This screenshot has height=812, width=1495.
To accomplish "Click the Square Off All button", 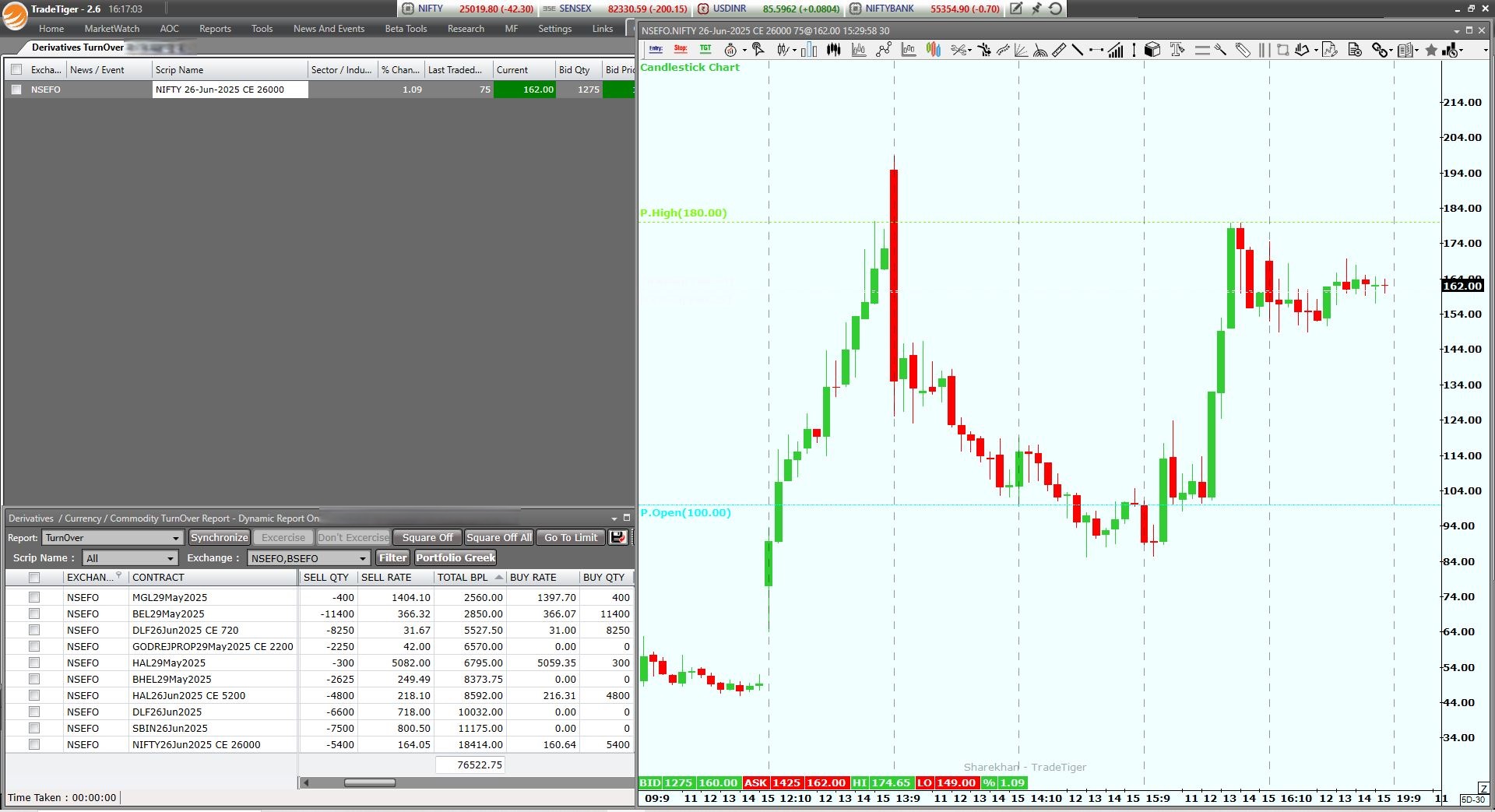I will pos(499,537).
